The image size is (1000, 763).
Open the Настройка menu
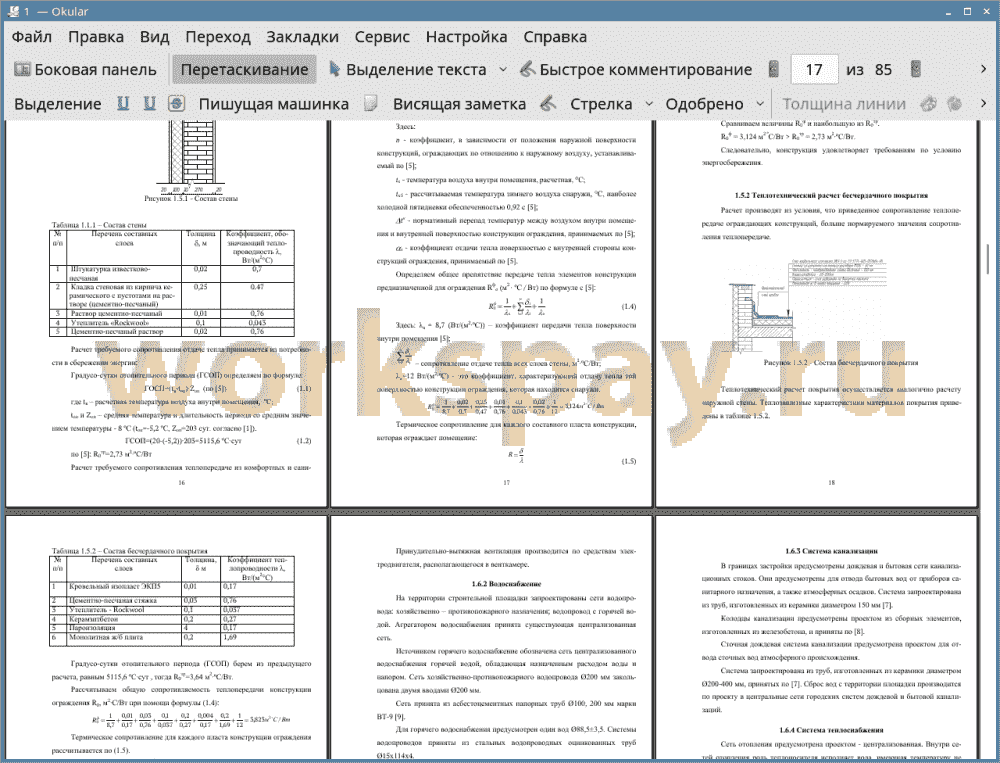coord(466,37)
